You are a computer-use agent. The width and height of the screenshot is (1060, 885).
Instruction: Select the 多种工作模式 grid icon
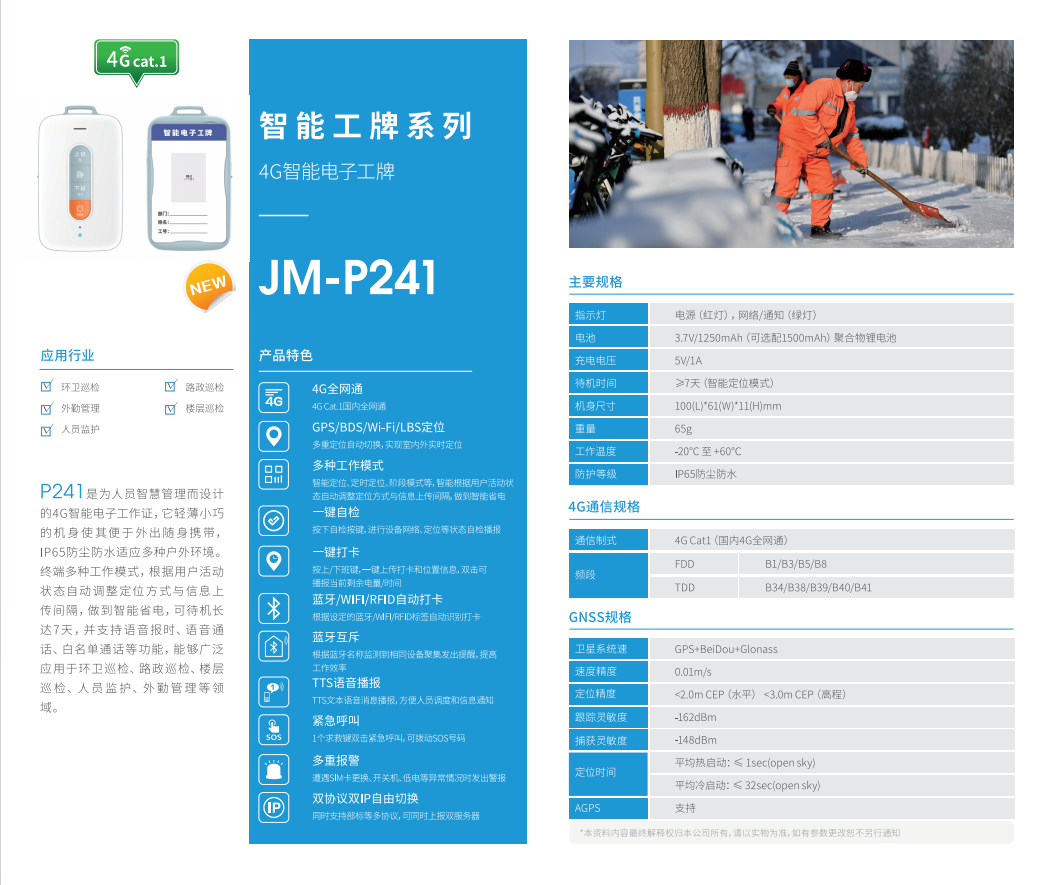[x=274, y=474]
